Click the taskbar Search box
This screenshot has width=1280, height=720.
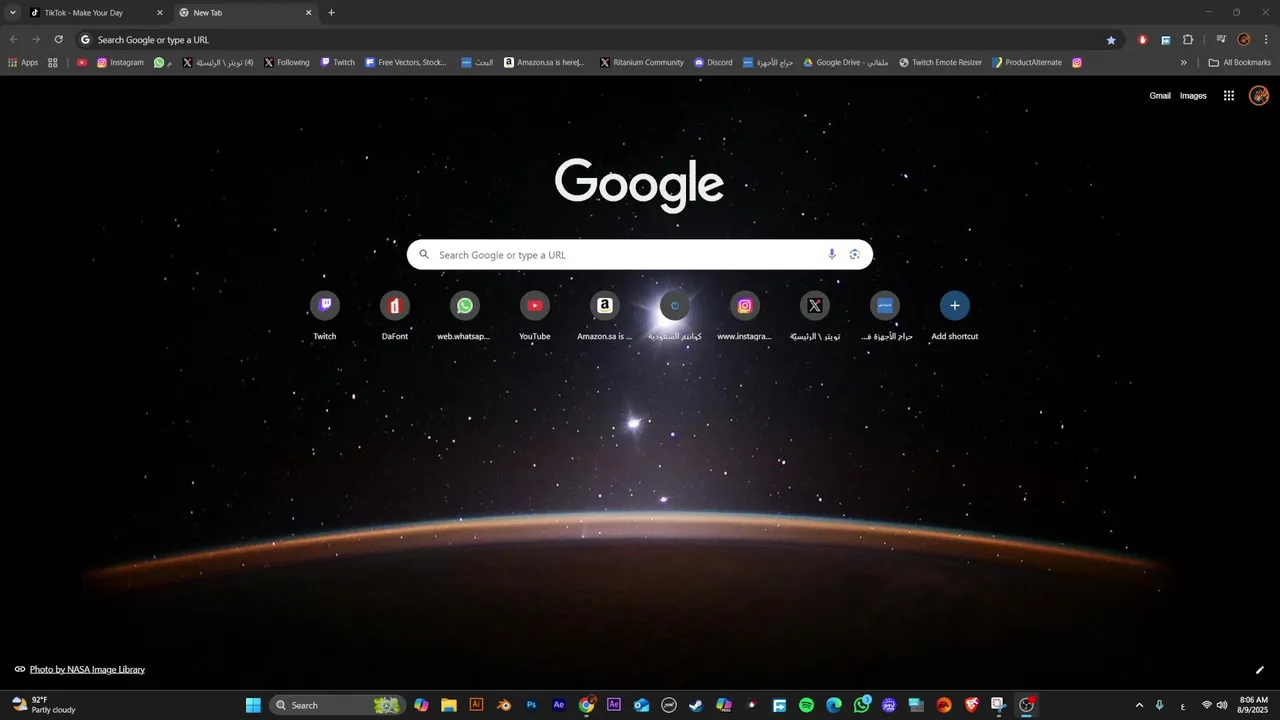click(x=337, y=705)
